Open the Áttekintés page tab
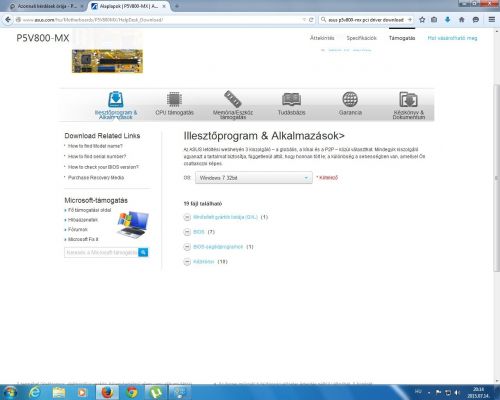 pyautogui.click(x=322, y=38)
